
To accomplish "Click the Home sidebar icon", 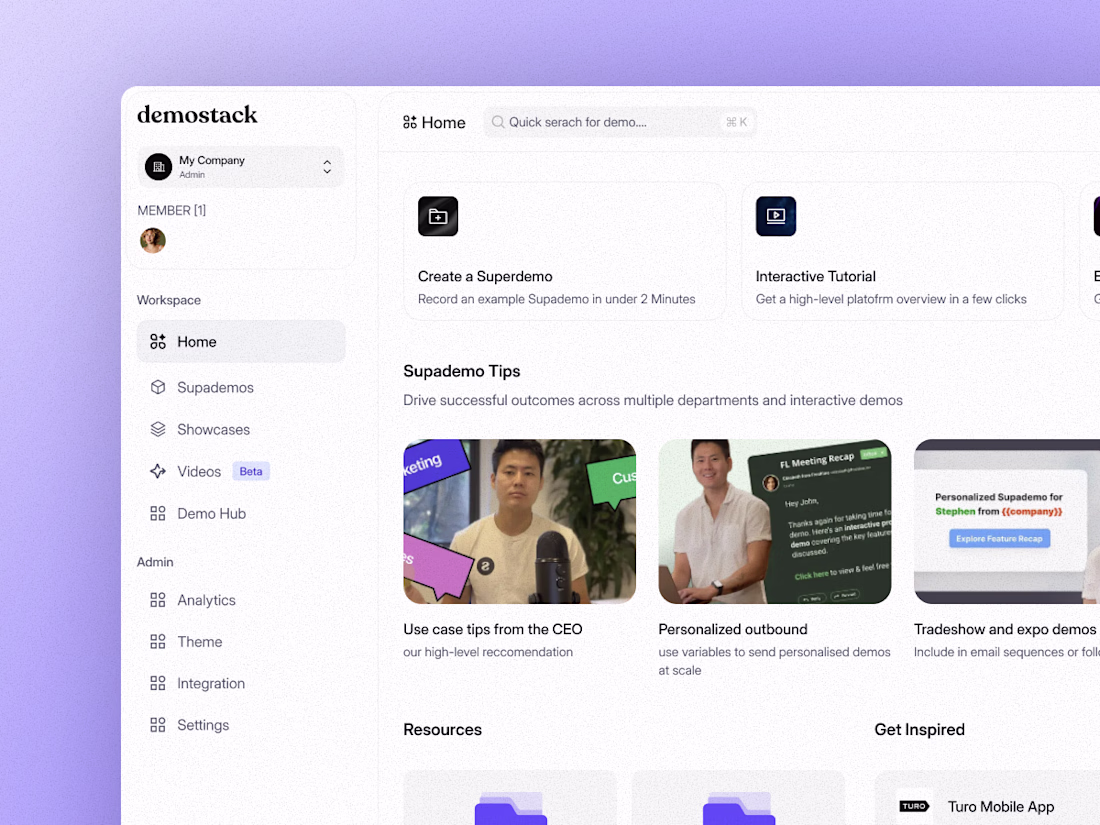I will click(158, 342).
